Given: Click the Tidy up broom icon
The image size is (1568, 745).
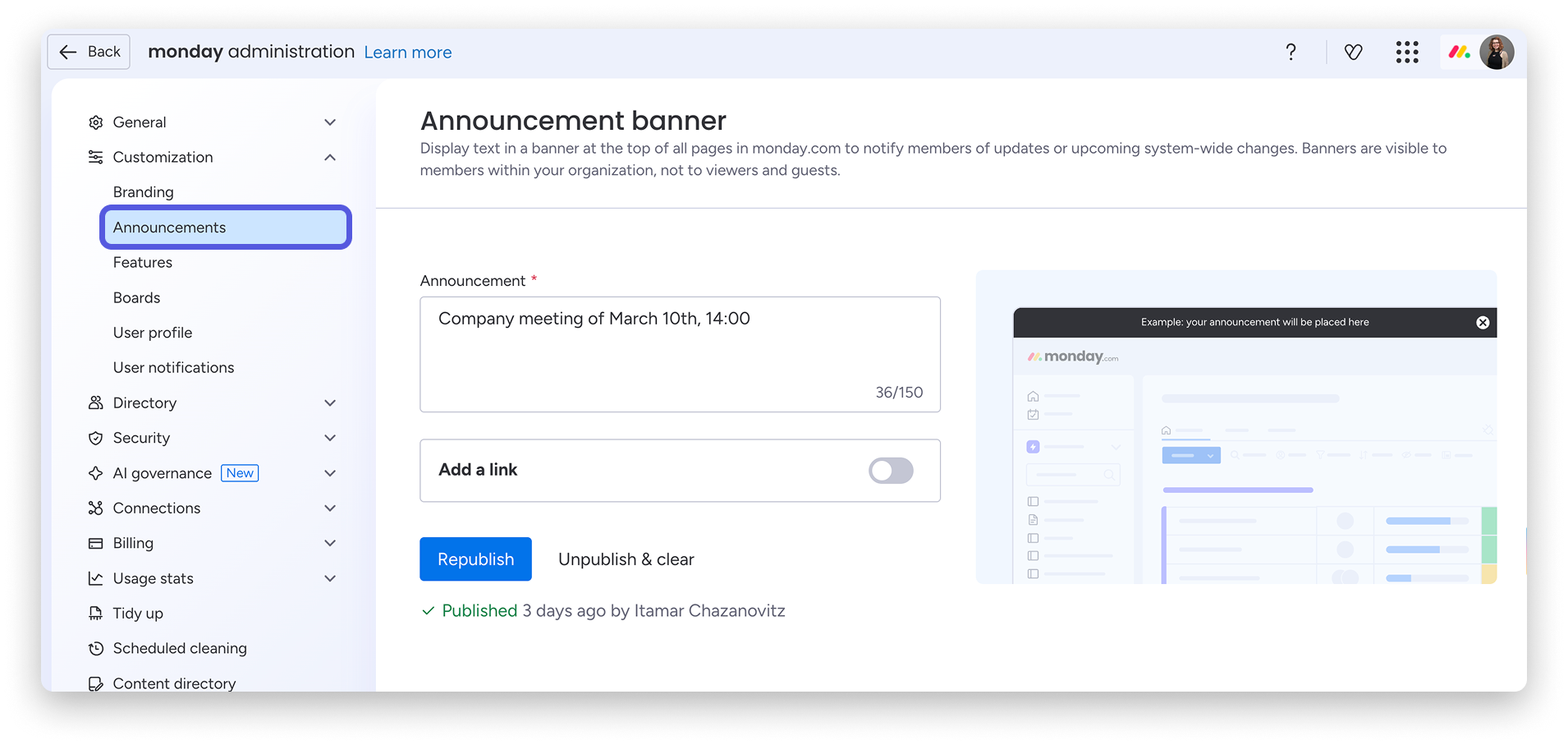Looking at the screenshot, I should tap(96, 614).
